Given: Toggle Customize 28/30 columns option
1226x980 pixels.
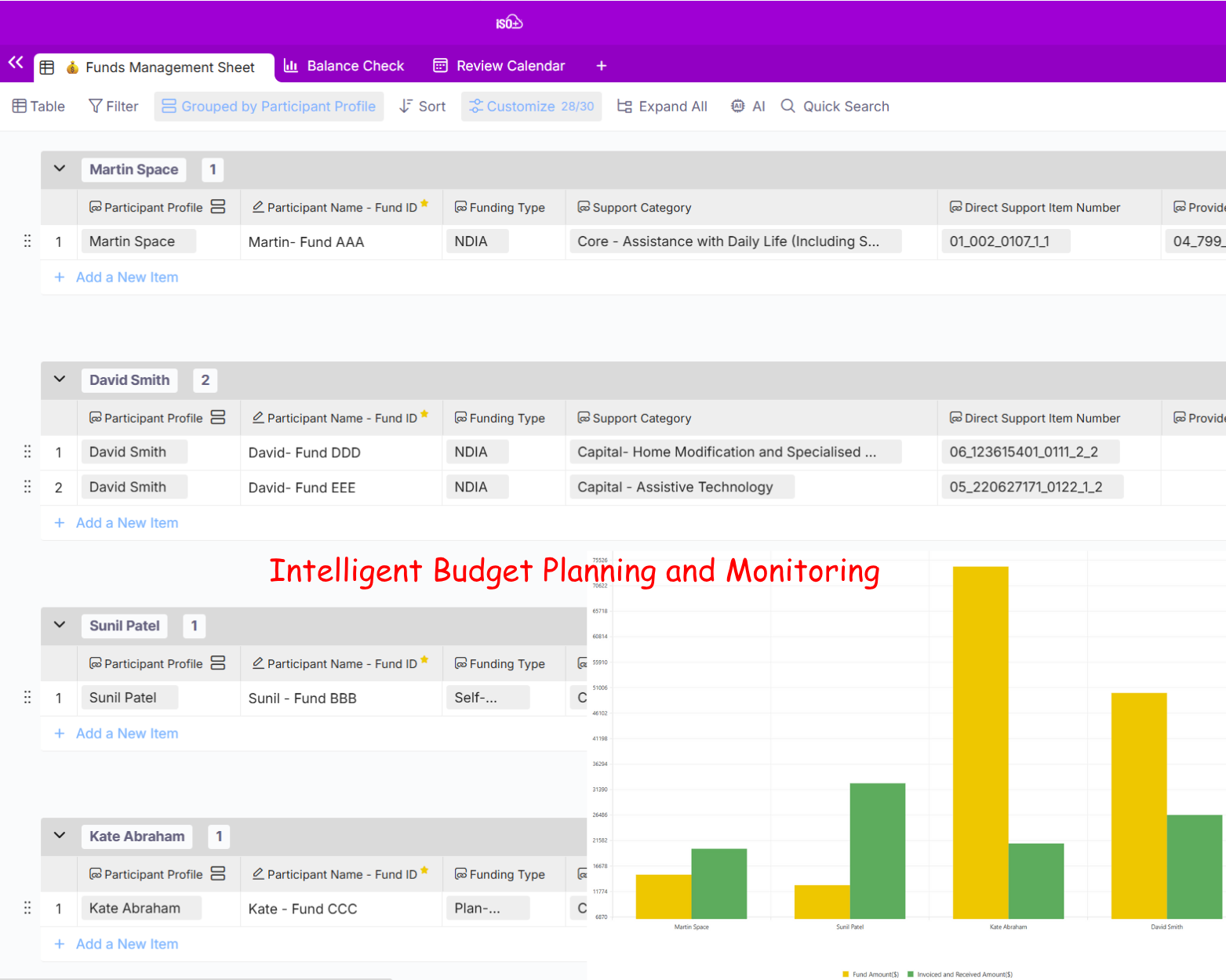Looking at the screenshot, I should [531, 107].
